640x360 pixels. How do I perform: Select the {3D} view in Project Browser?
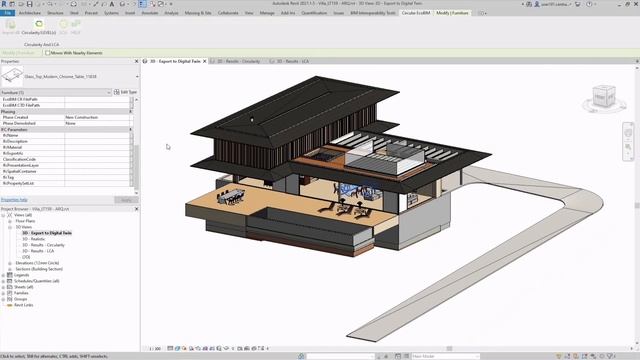coord(26,257)
